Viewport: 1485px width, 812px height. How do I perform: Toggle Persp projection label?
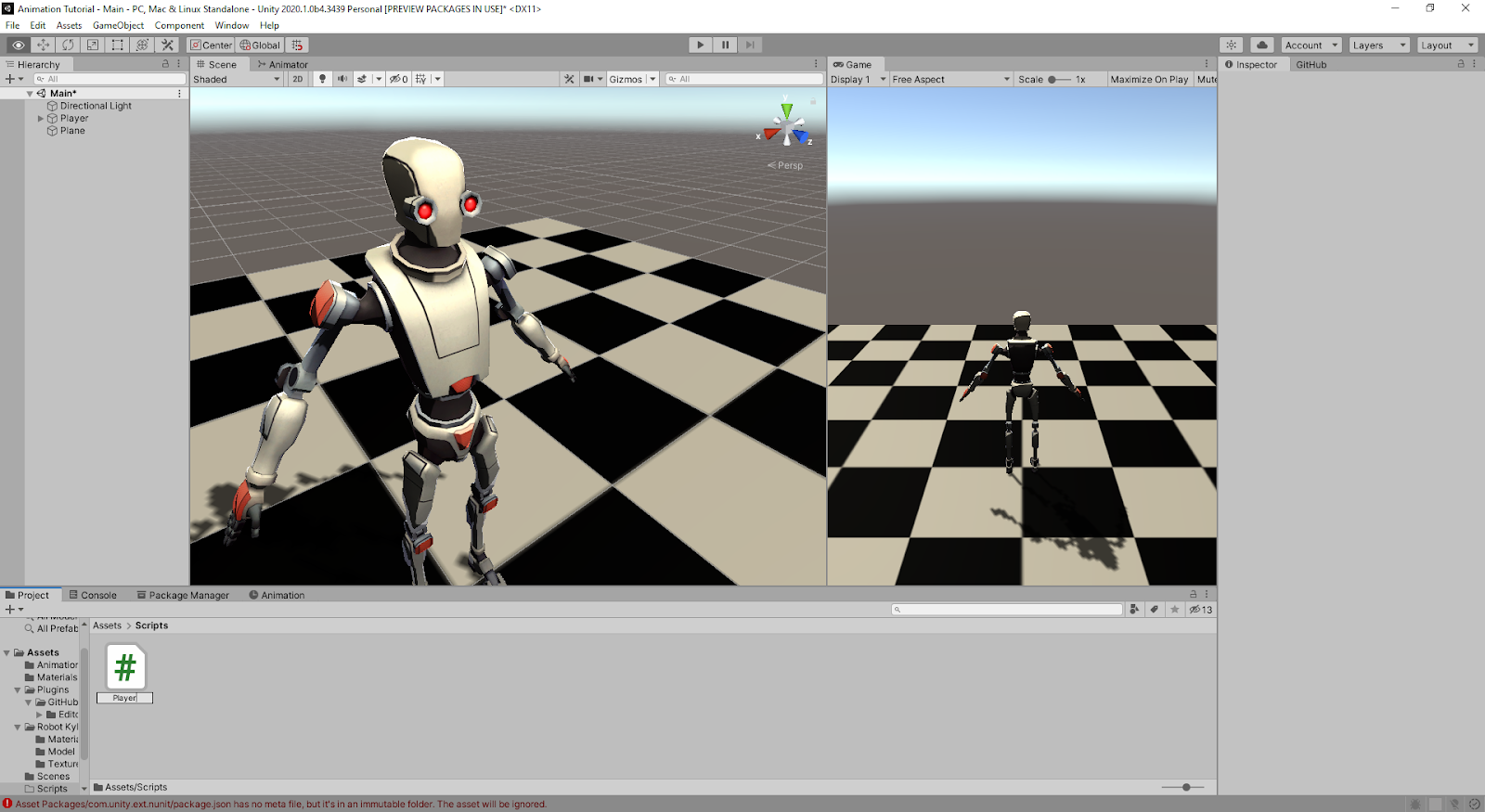[x=785, y=165]
